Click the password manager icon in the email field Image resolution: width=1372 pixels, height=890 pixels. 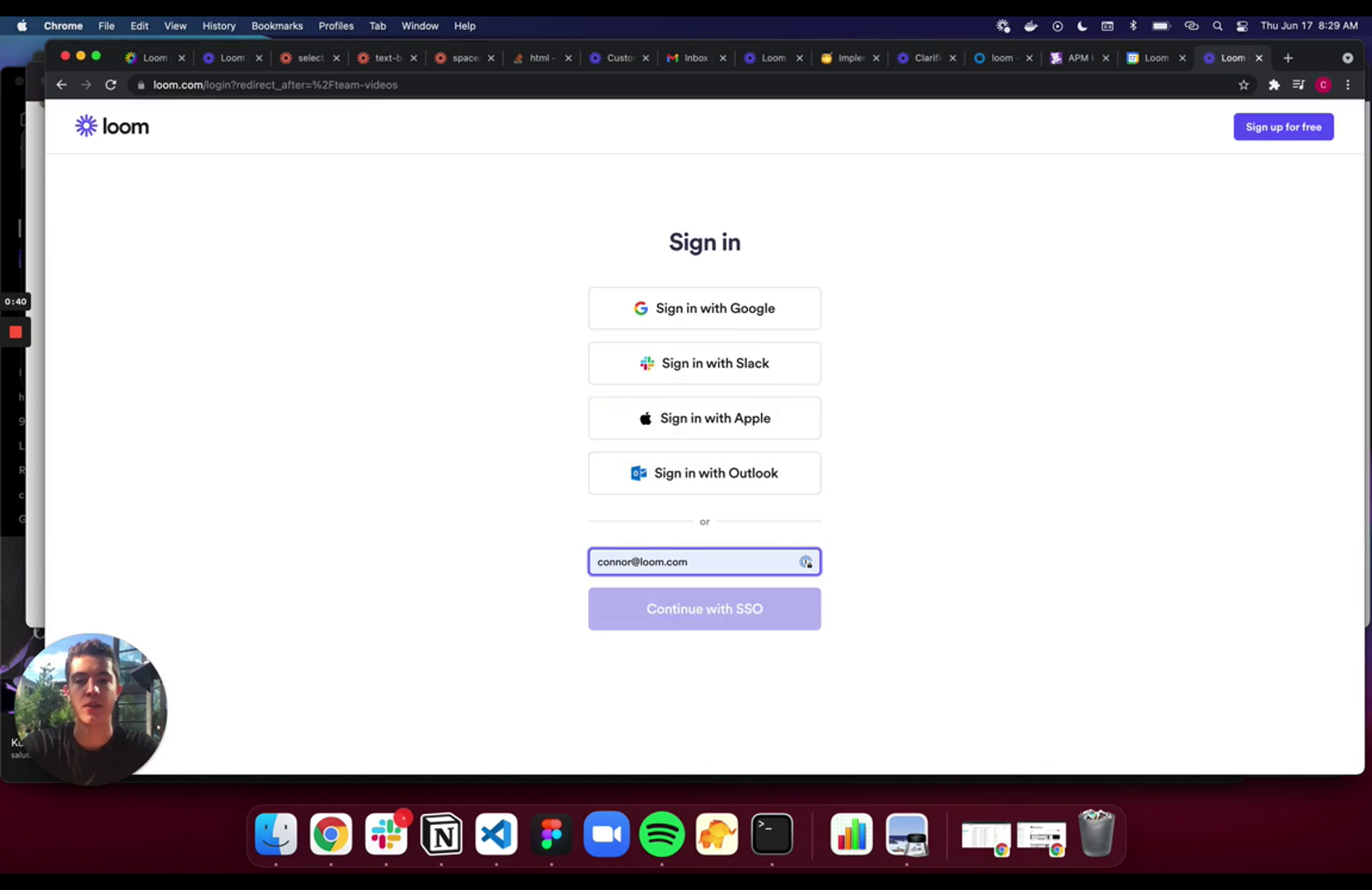pyautogui.click(x=806, y=562)
